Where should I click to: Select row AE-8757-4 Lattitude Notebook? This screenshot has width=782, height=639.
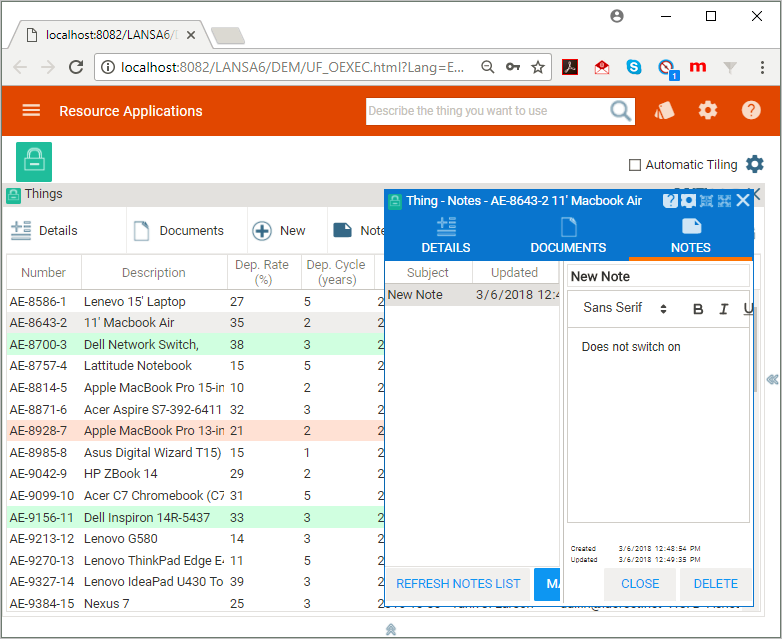(x=196, y=366)
